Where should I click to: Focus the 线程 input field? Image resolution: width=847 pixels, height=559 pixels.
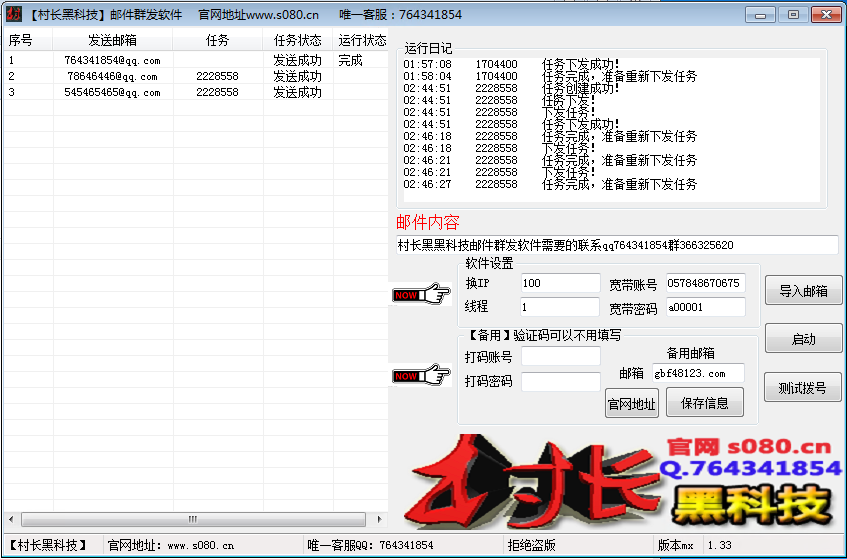[560, 307]
